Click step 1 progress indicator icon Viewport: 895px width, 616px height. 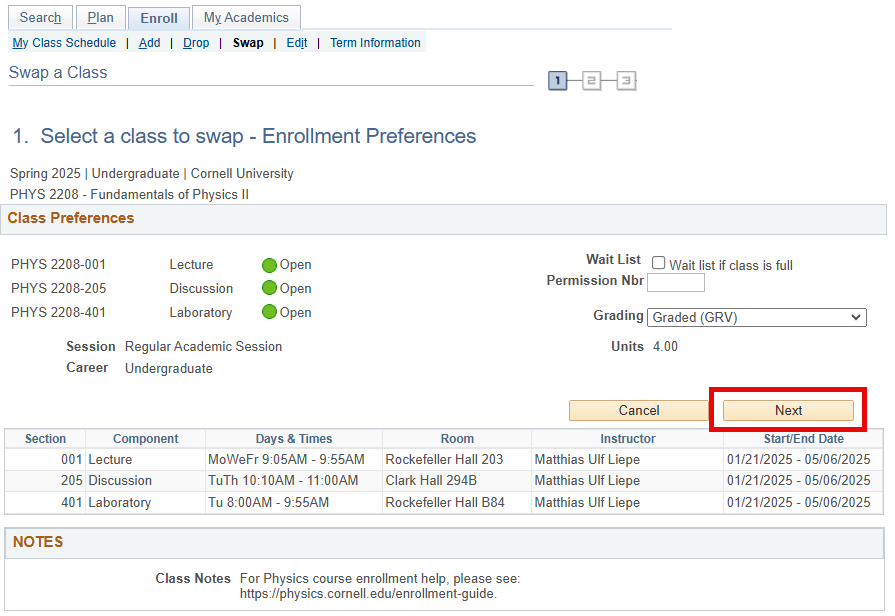558,81
